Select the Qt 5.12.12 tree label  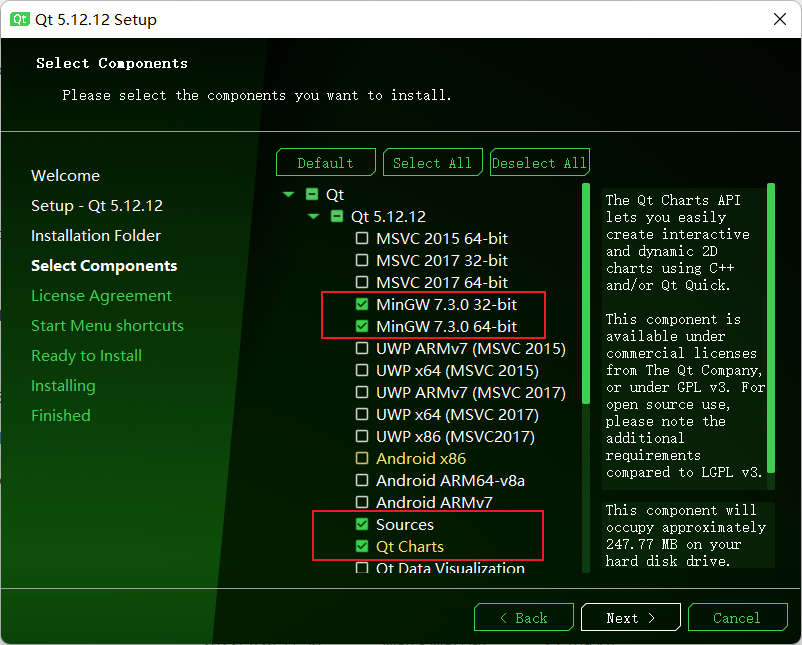388,216
